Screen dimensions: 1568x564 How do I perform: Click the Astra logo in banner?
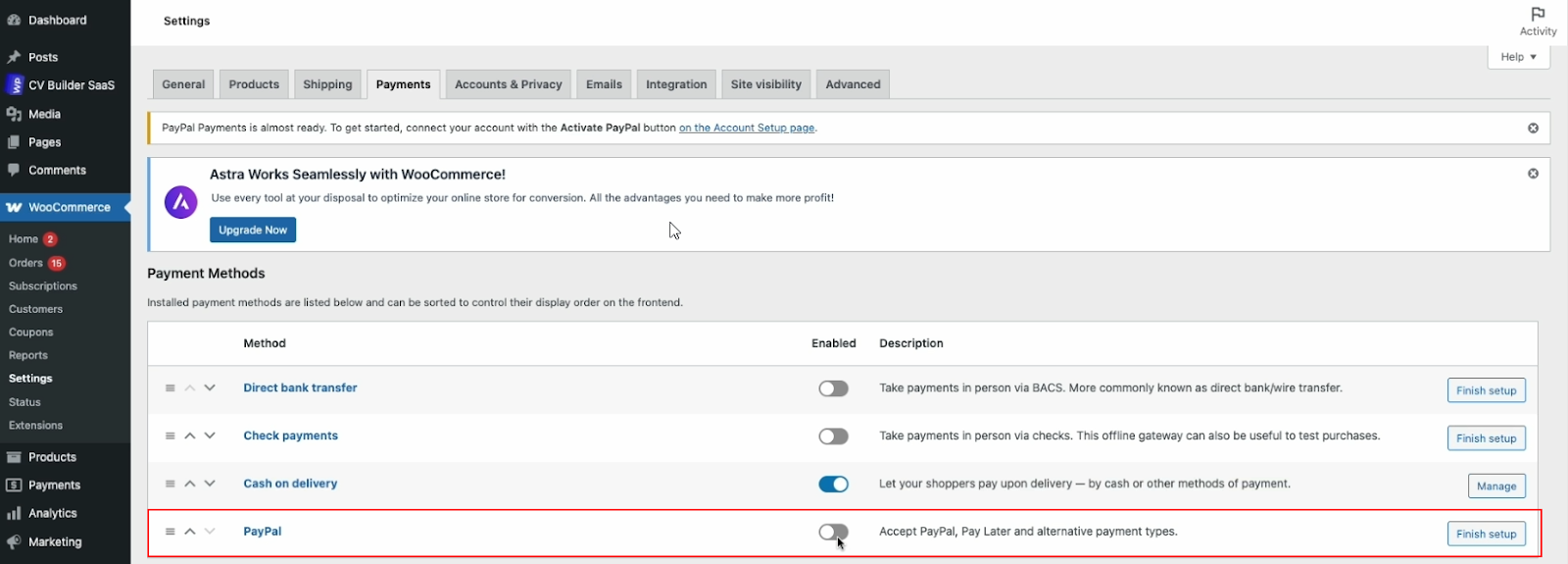[180, 203]
